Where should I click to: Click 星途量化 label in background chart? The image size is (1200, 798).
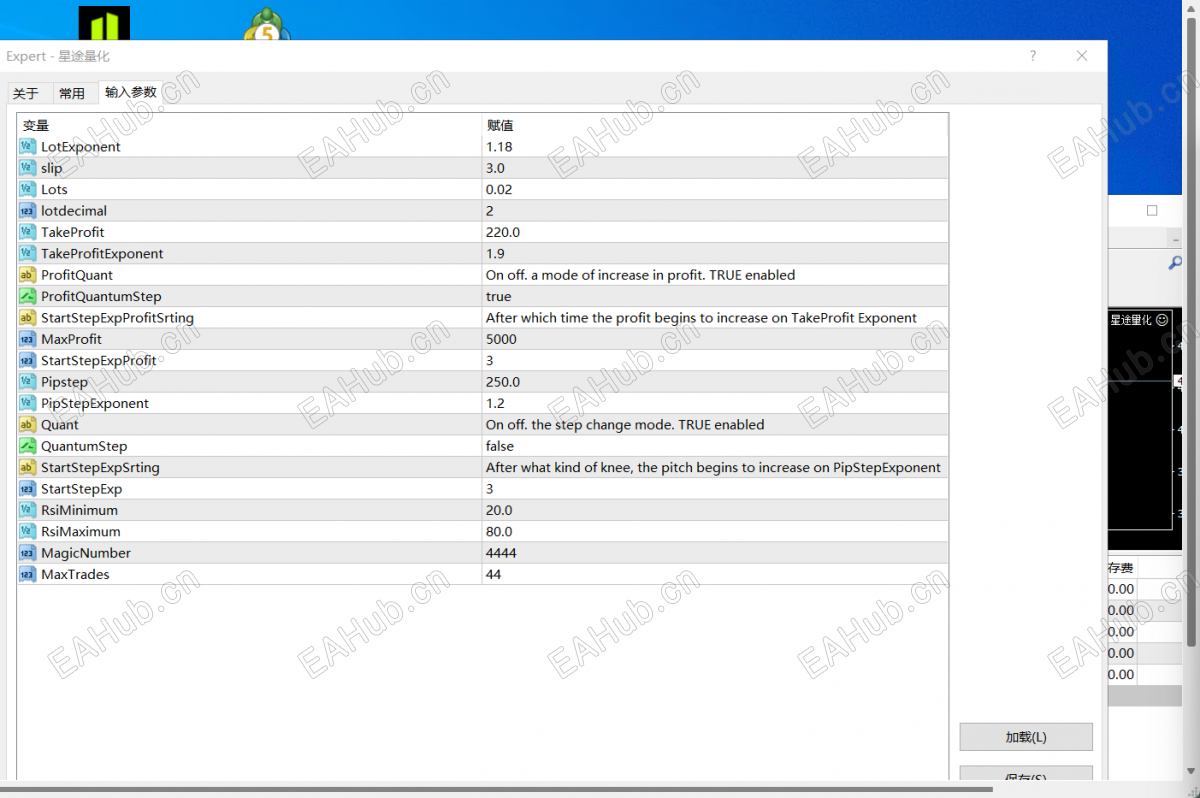(x=1131, y=320)
